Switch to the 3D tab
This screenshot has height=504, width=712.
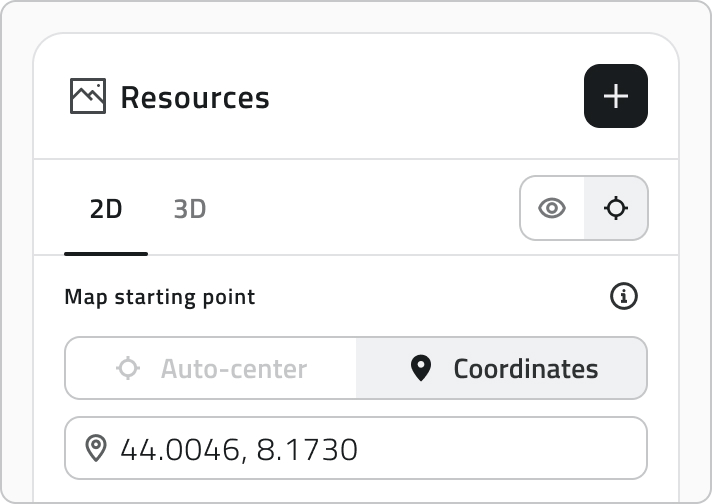pos(190,209)
